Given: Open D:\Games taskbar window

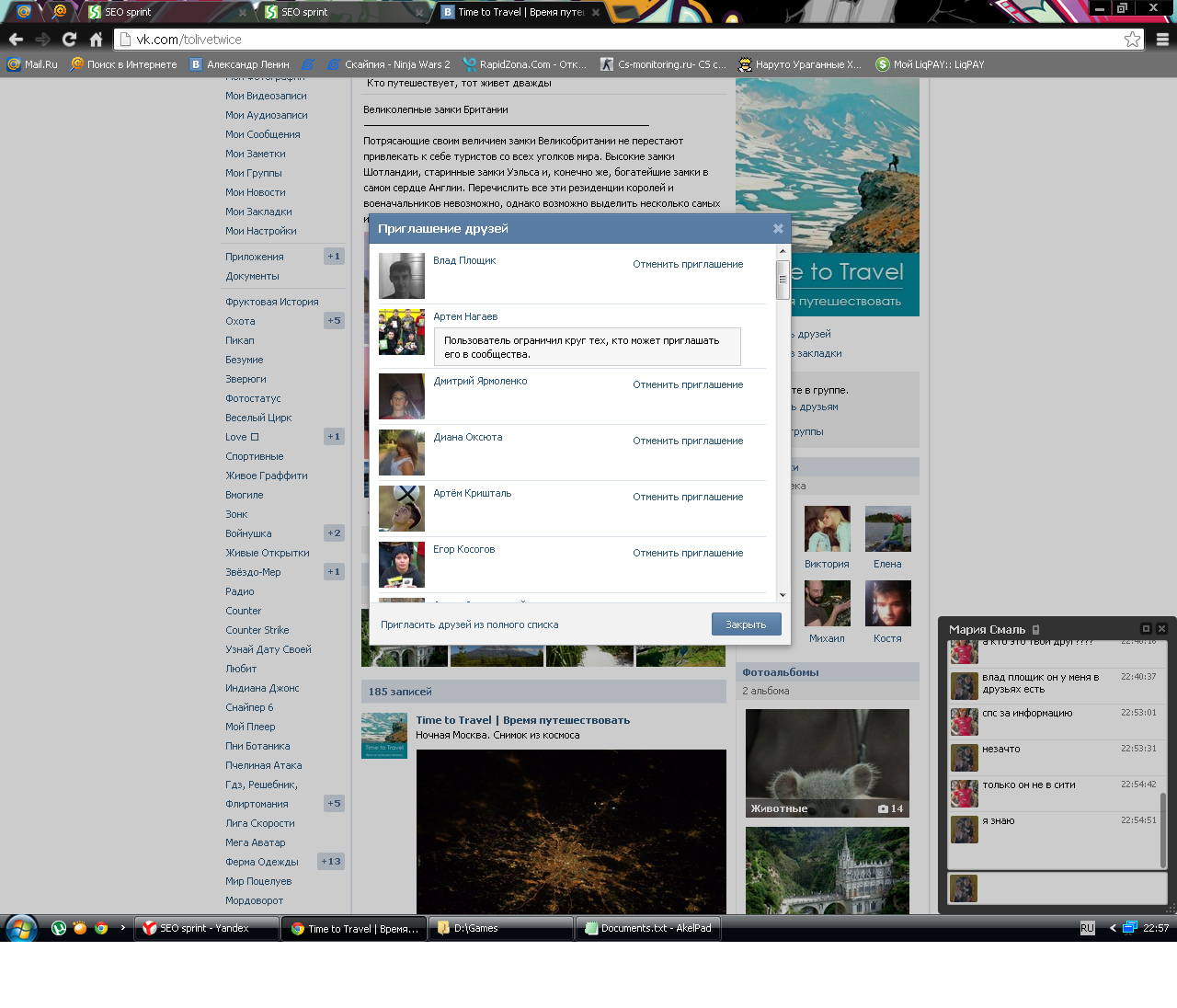Looking at the screenshot, I should tap(501, 928).
